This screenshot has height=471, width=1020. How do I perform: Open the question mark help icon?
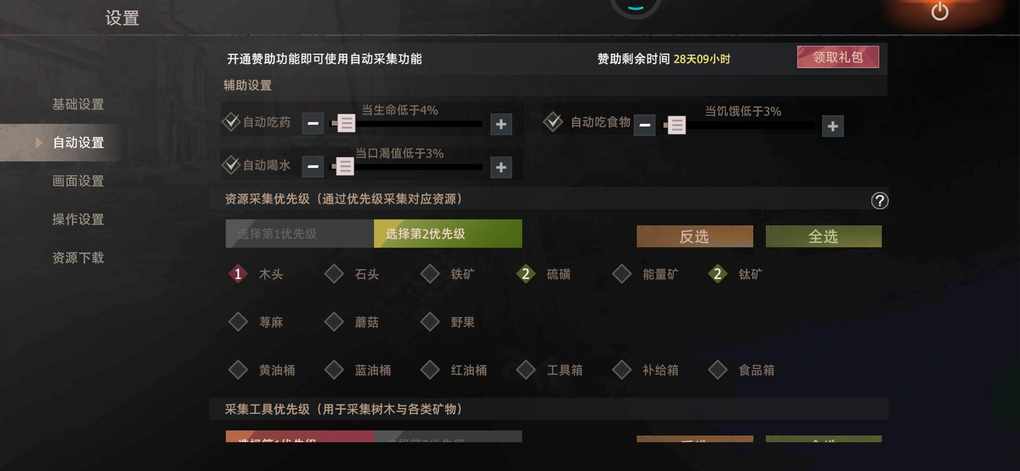click(879, 201)
